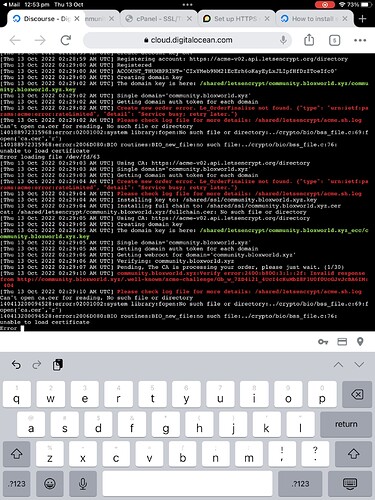Return to Mail app via status bar
Screen dimensions: 375x500
[x=11, y=4]
